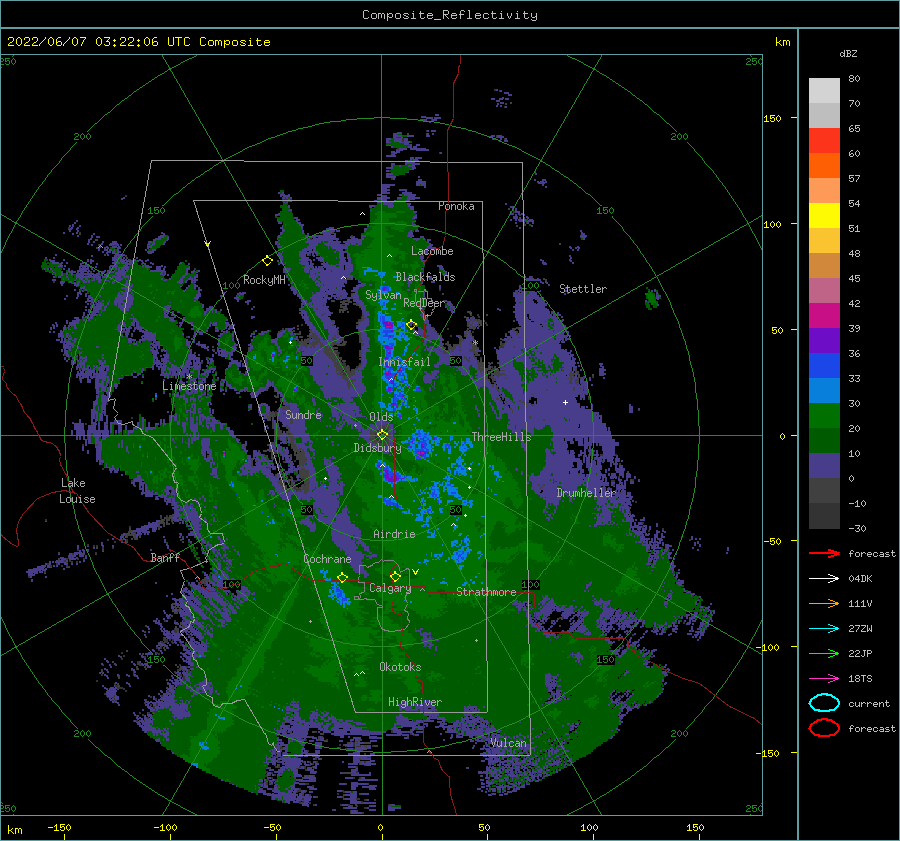This screenshot has width=900, height=841.
Task: Click the ThreeHills label
Action: click(x=502, y=437)
